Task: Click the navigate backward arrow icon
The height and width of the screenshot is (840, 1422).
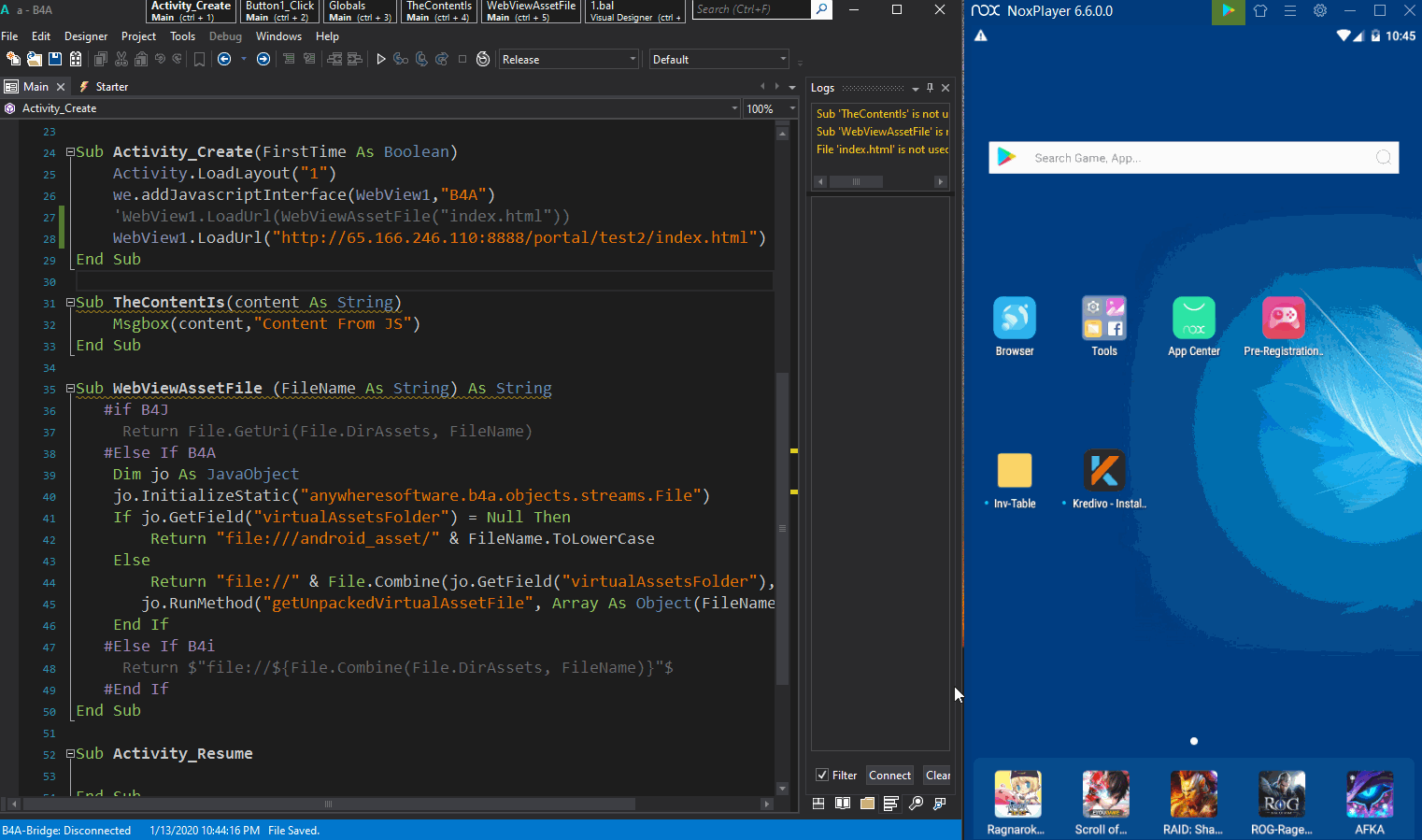Action: point(224,59)
